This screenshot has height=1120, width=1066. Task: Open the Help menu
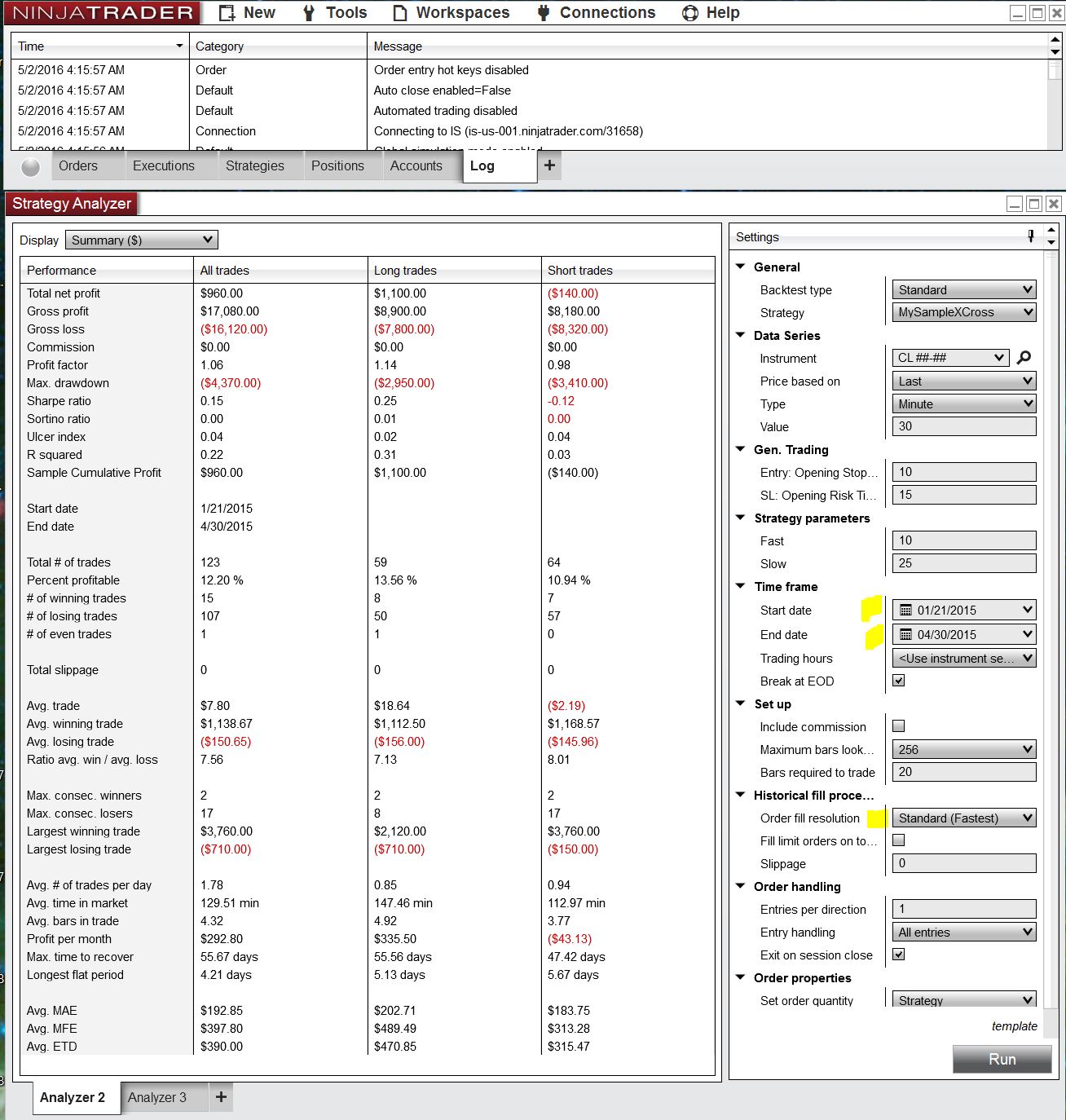tap(711, 13)
